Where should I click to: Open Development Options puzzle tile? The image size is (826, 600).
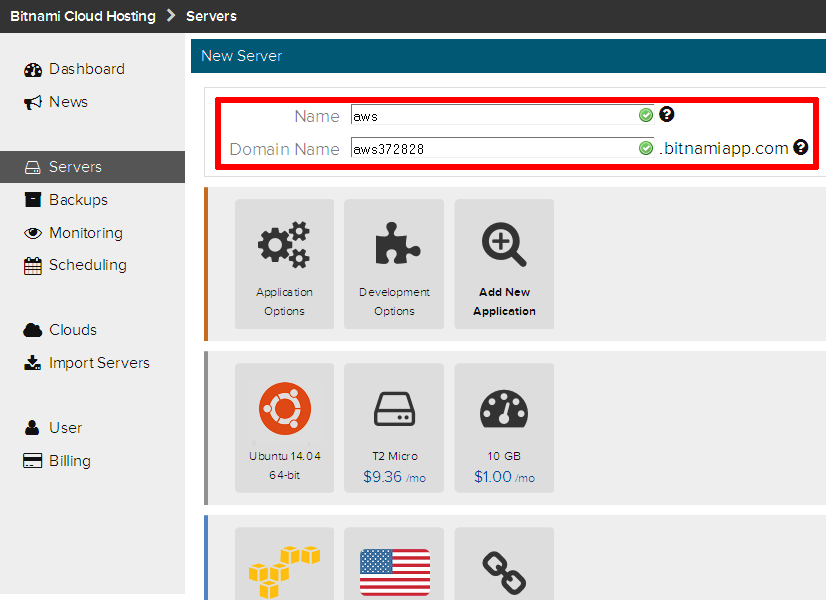coord(394,264)
